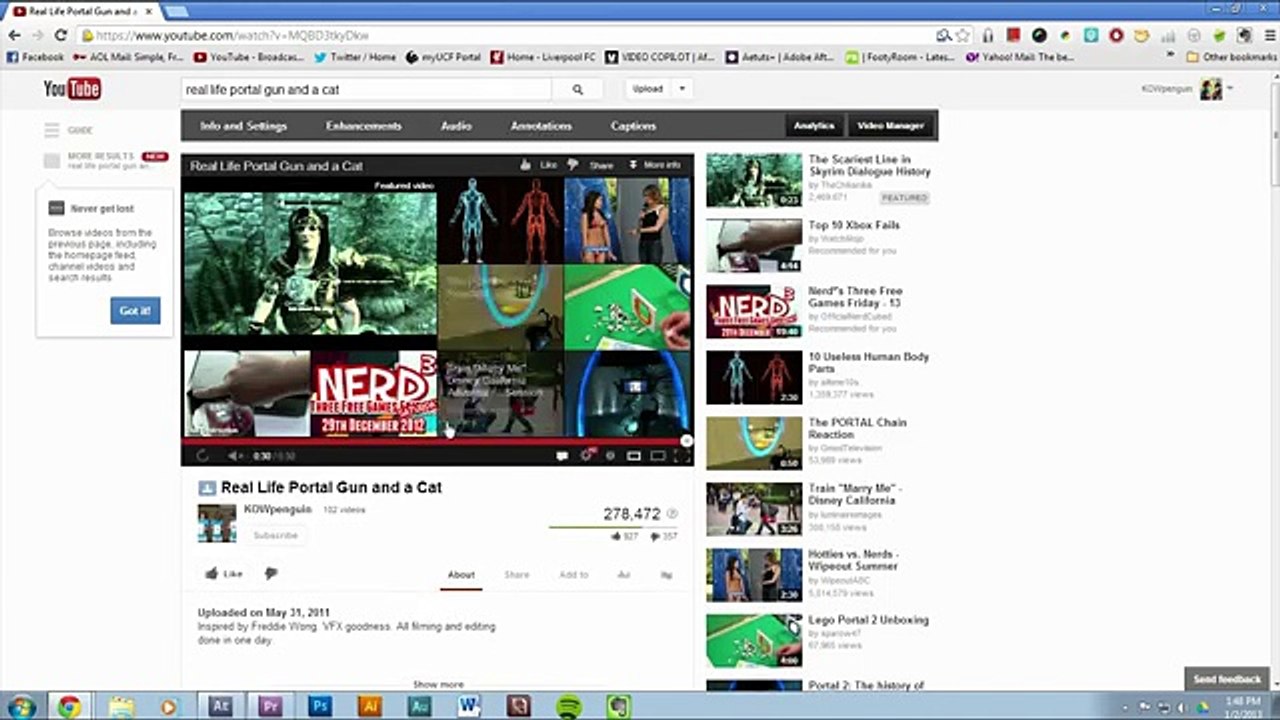Bookmark the page with the star icon
This screenshot has height=720, width=1280.
pyautogui.click(x=963, y=35)
